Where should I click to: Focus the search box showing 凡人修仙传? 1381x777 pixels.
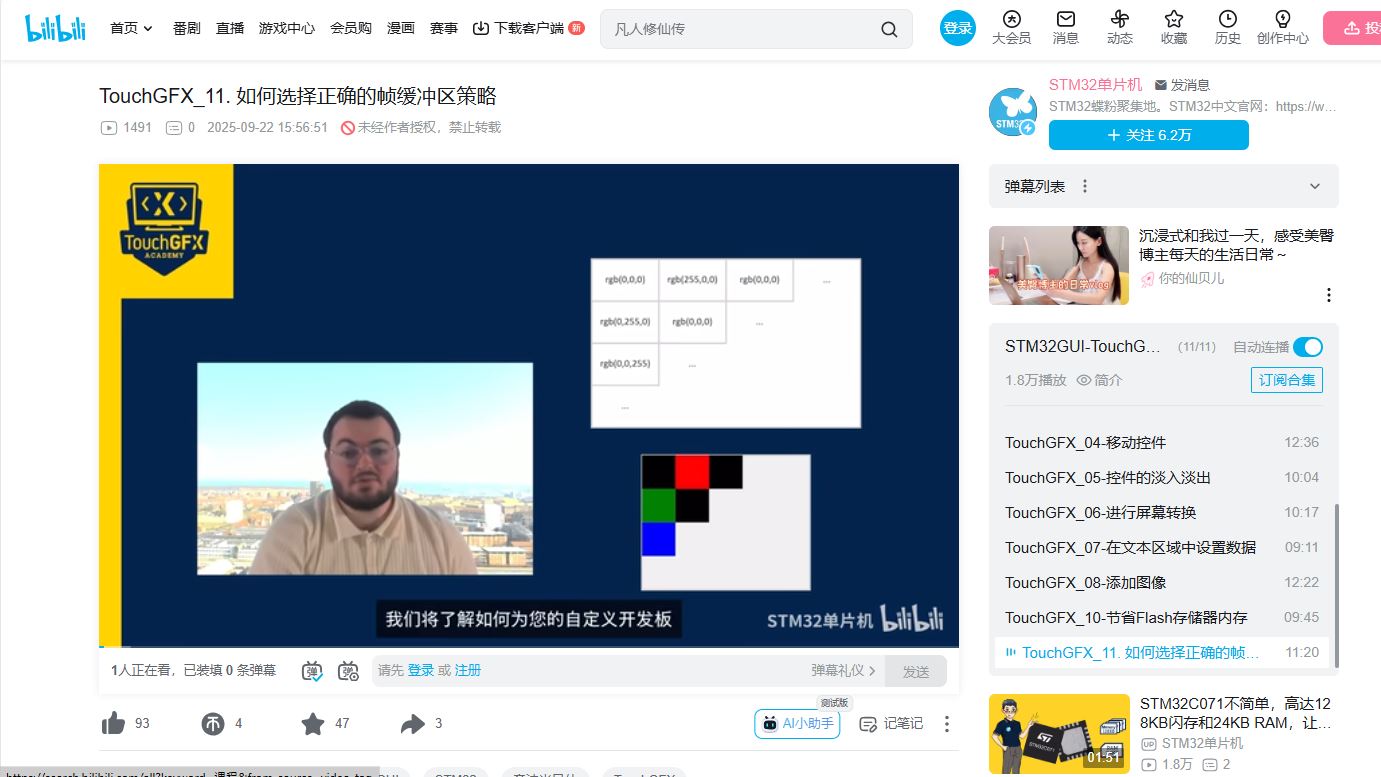tap(740, 29)
